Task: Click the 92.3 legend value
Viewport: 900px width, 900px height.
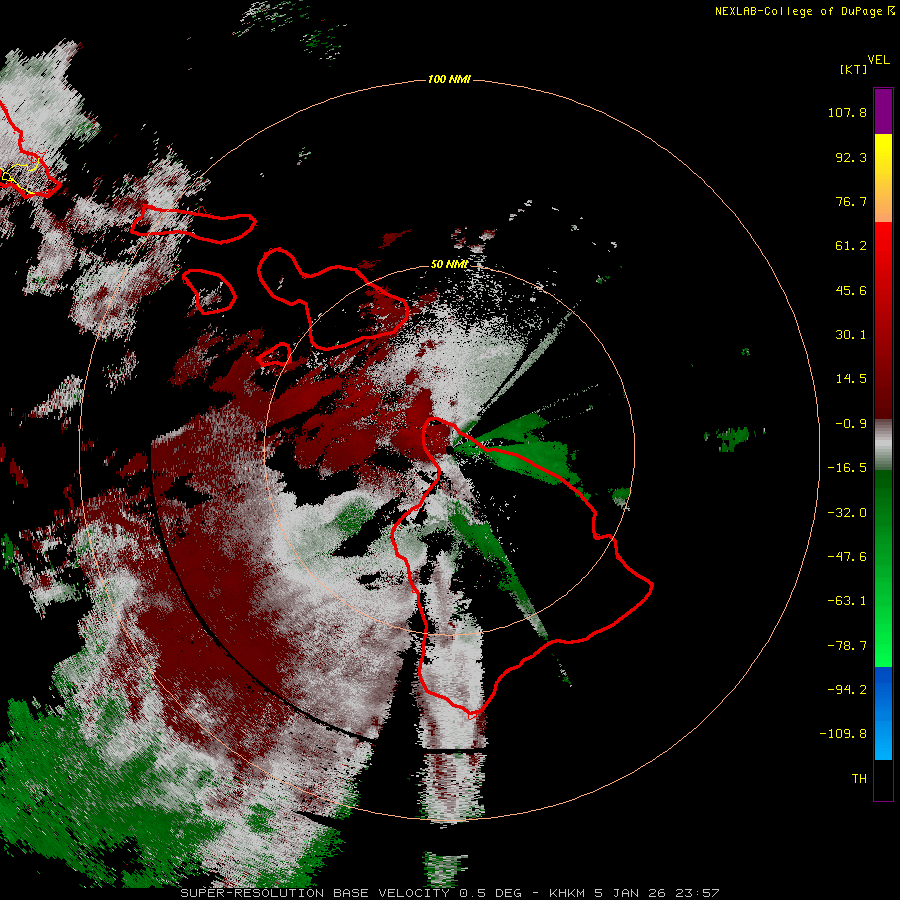Action: [x=851, y=157]
